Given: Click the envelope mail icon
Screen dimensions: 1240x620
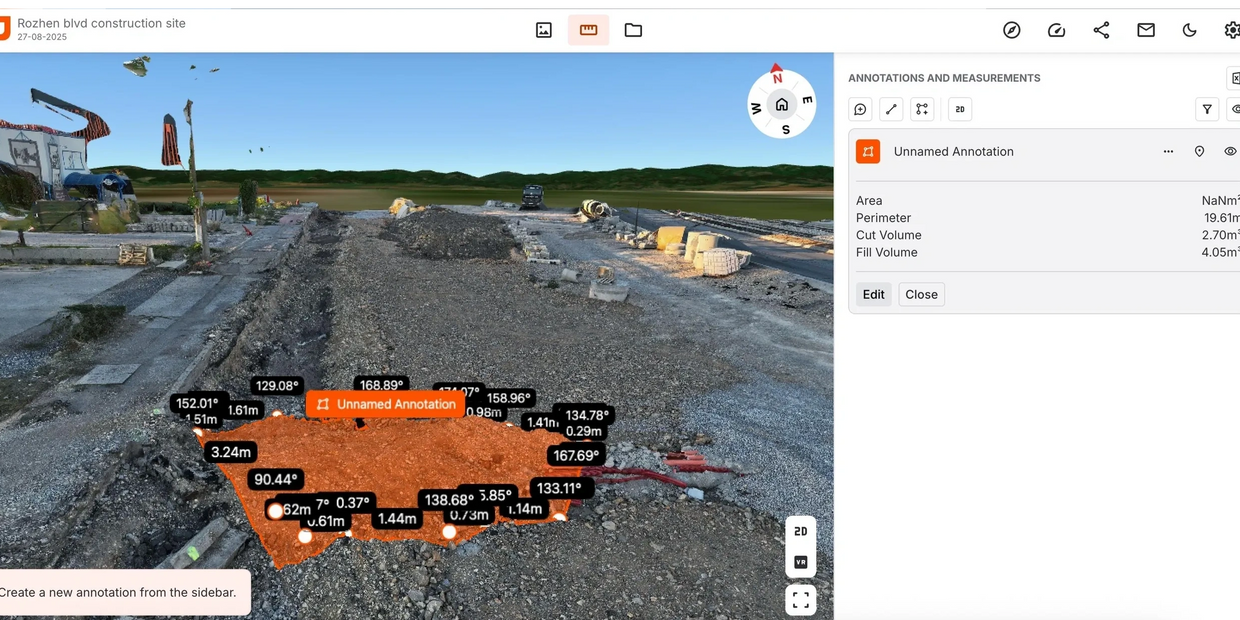Looking at the screenshot, I should [x=1146, y=30].
